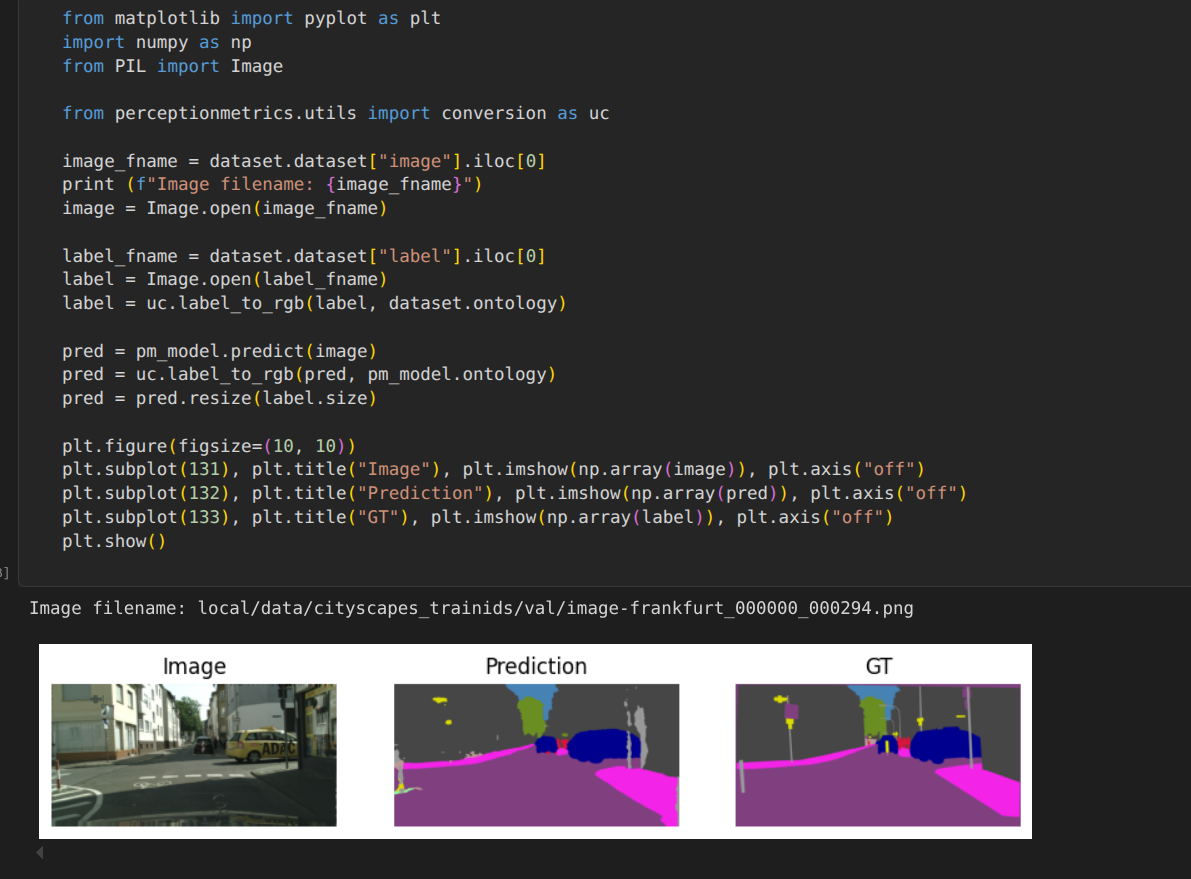This screenshot has height=879, width=1191.
Task: Click the 'Prediction' plot title
Action: click(536, 666)
